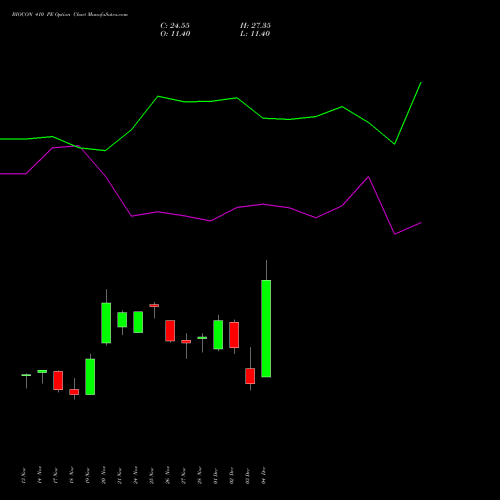500x500 pixels.
Task: Click the low value 'L: 11.40'
Action: point(255,34)
